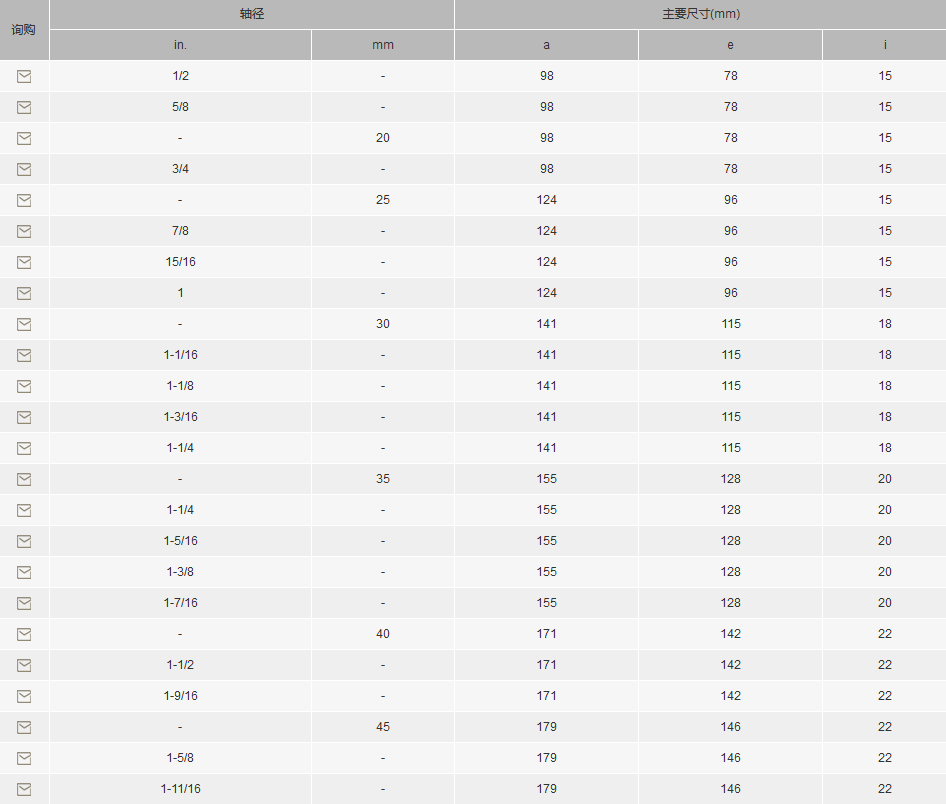Viewport: 946px width, 804px height.
Task: Select the 1-5/8 shaft diameter cell
Action: [x=180, y=758]
